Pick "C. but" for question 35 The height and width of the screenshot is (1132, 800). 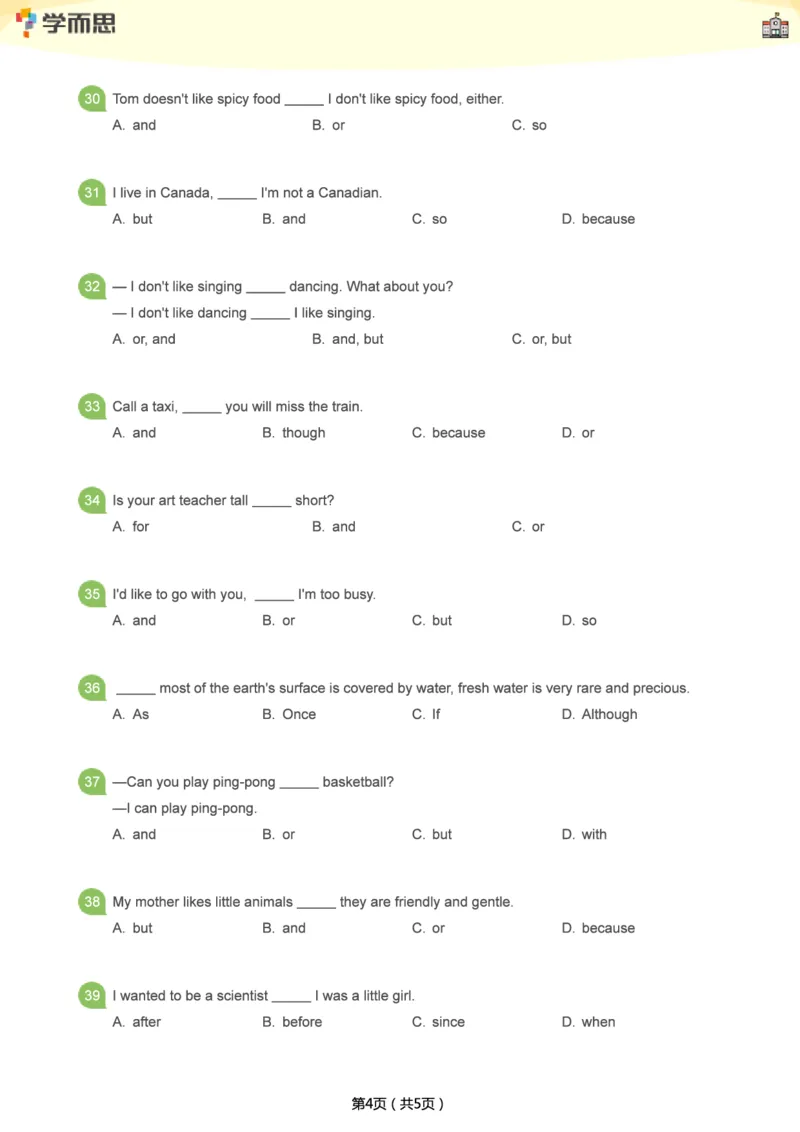pos(432,621)
